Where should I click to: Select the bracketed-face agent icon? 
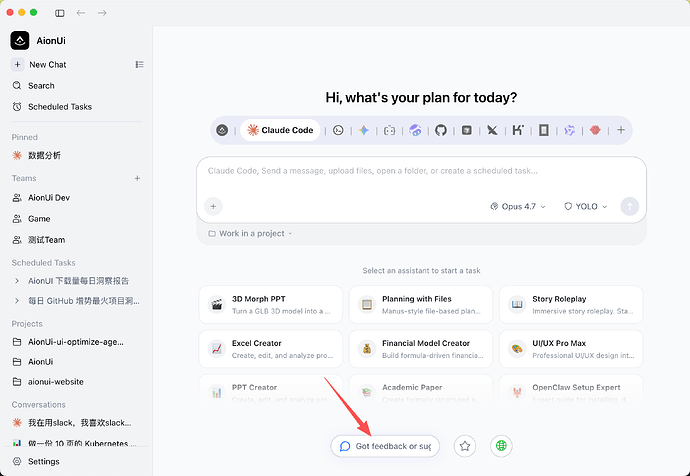389,130
